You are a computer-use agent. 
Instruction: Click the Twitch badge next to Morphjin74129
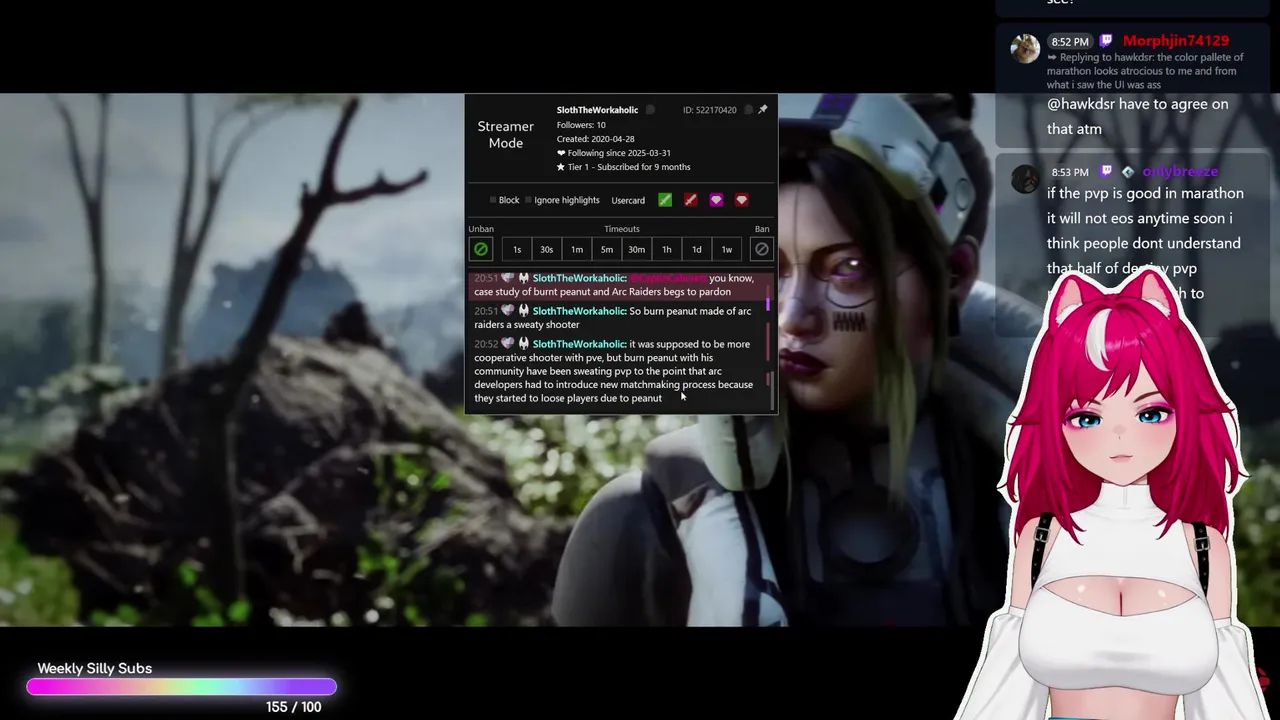(1106, 41)
